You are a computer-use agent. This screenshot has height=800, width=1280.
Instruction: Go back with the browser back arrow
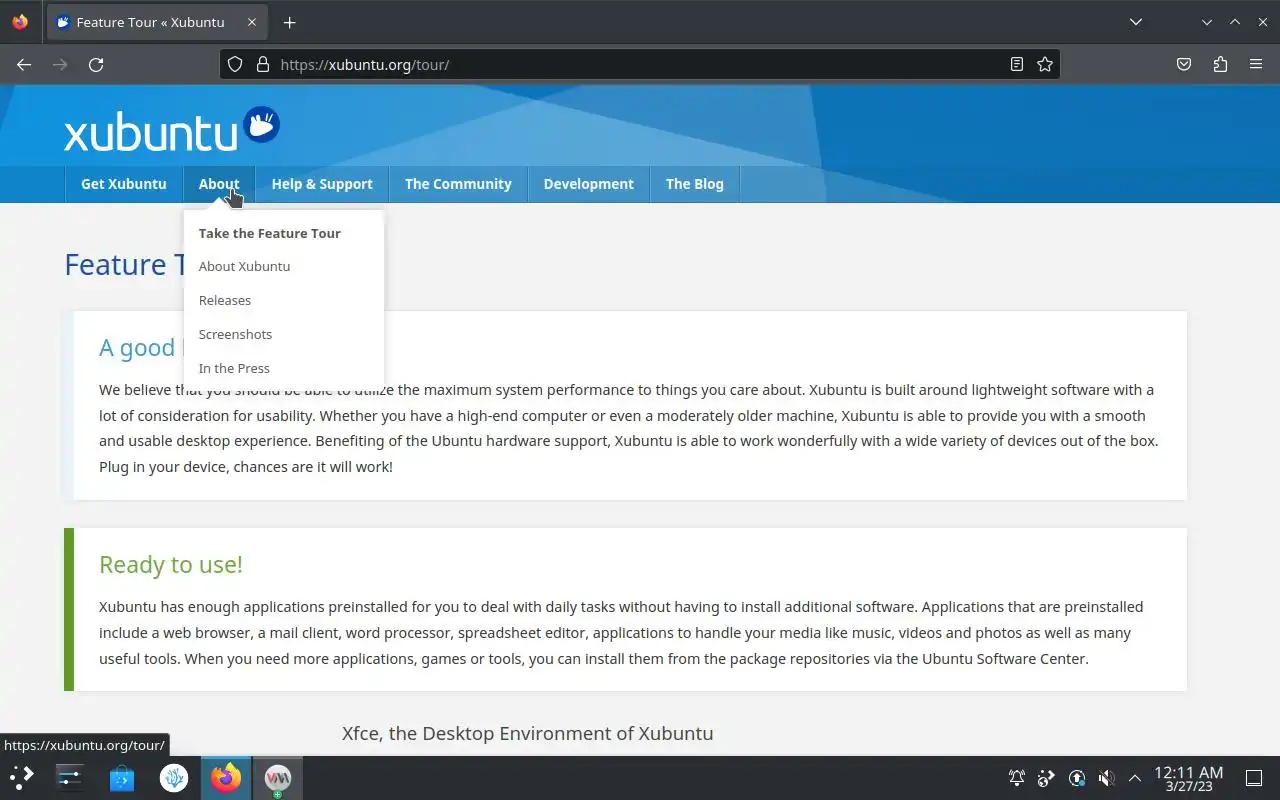tap(24, 64)
